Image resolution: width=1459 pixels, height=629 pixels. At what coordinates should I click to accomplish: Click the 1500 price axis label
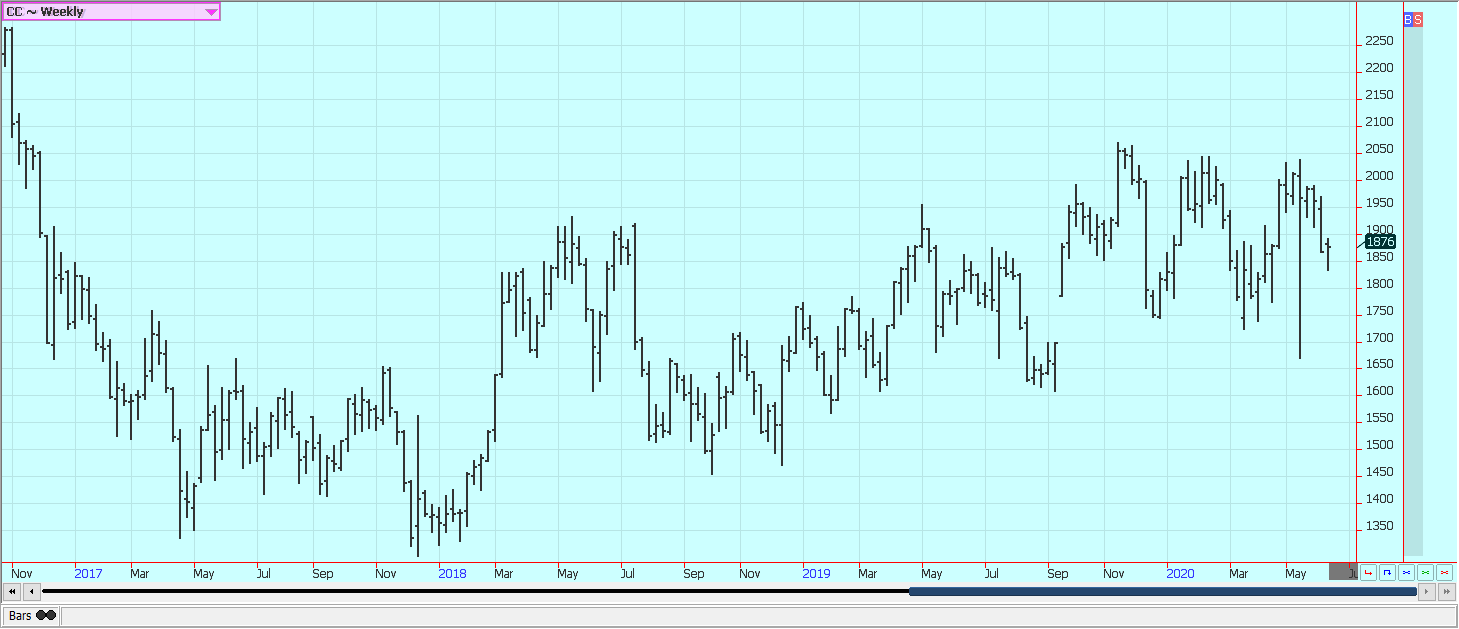point(1379,445)
